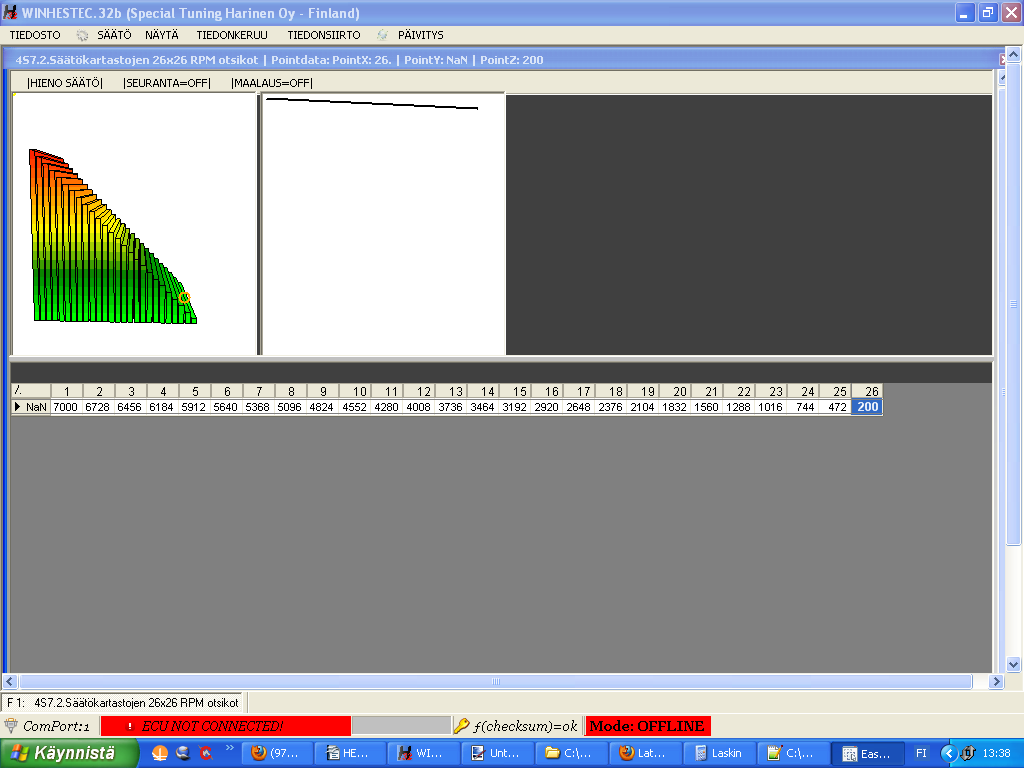This screenshot has width=1024, height=768.
Task: Select cell with value 5096
Action: pos(289,407)
